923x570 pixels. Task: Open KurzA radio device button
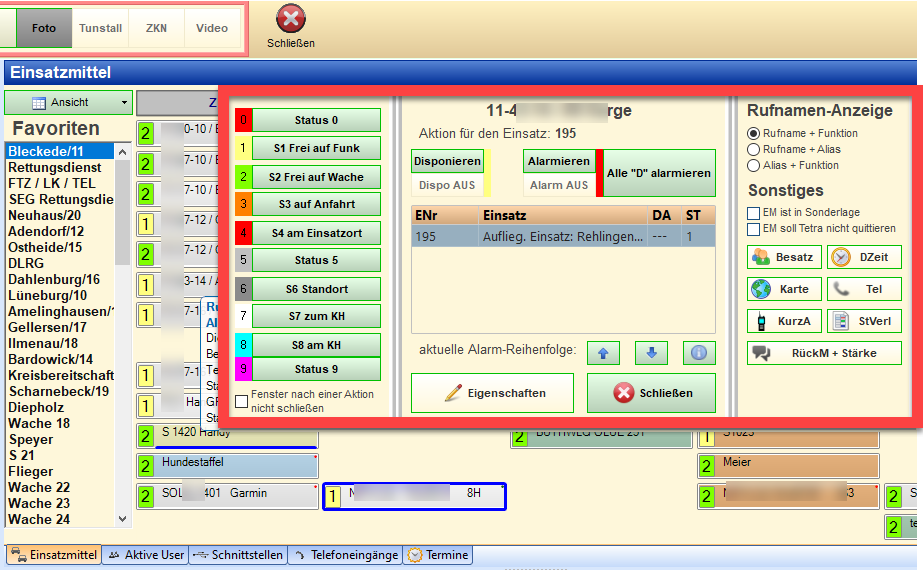784,321
